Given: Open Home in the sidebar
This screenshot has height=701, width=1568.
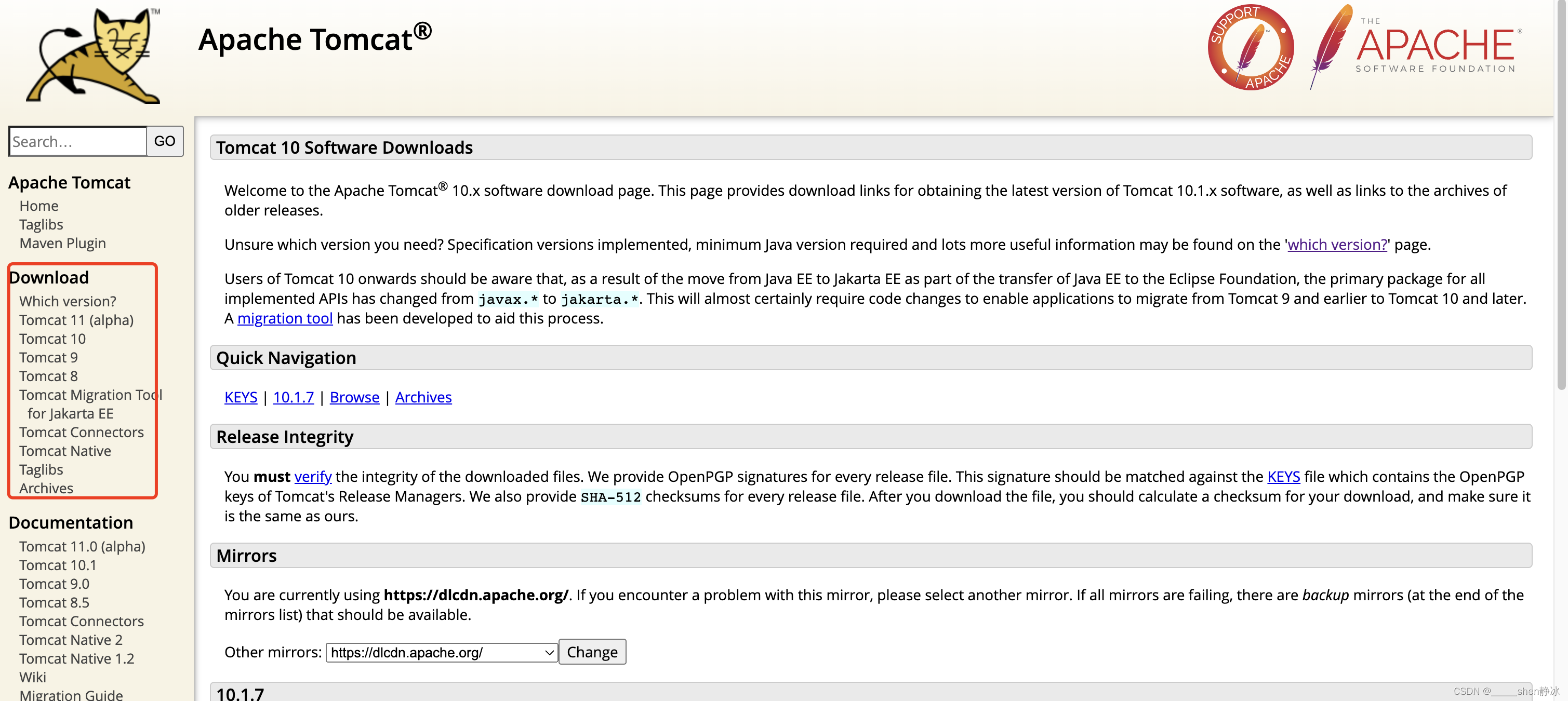Looking at the screenshot, I should (39, 206).
